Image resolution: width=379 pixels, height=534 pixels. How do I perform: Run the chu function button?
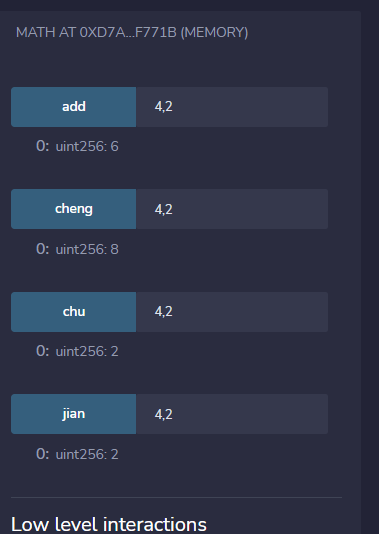pyautogui.click(x=74, y=312)
